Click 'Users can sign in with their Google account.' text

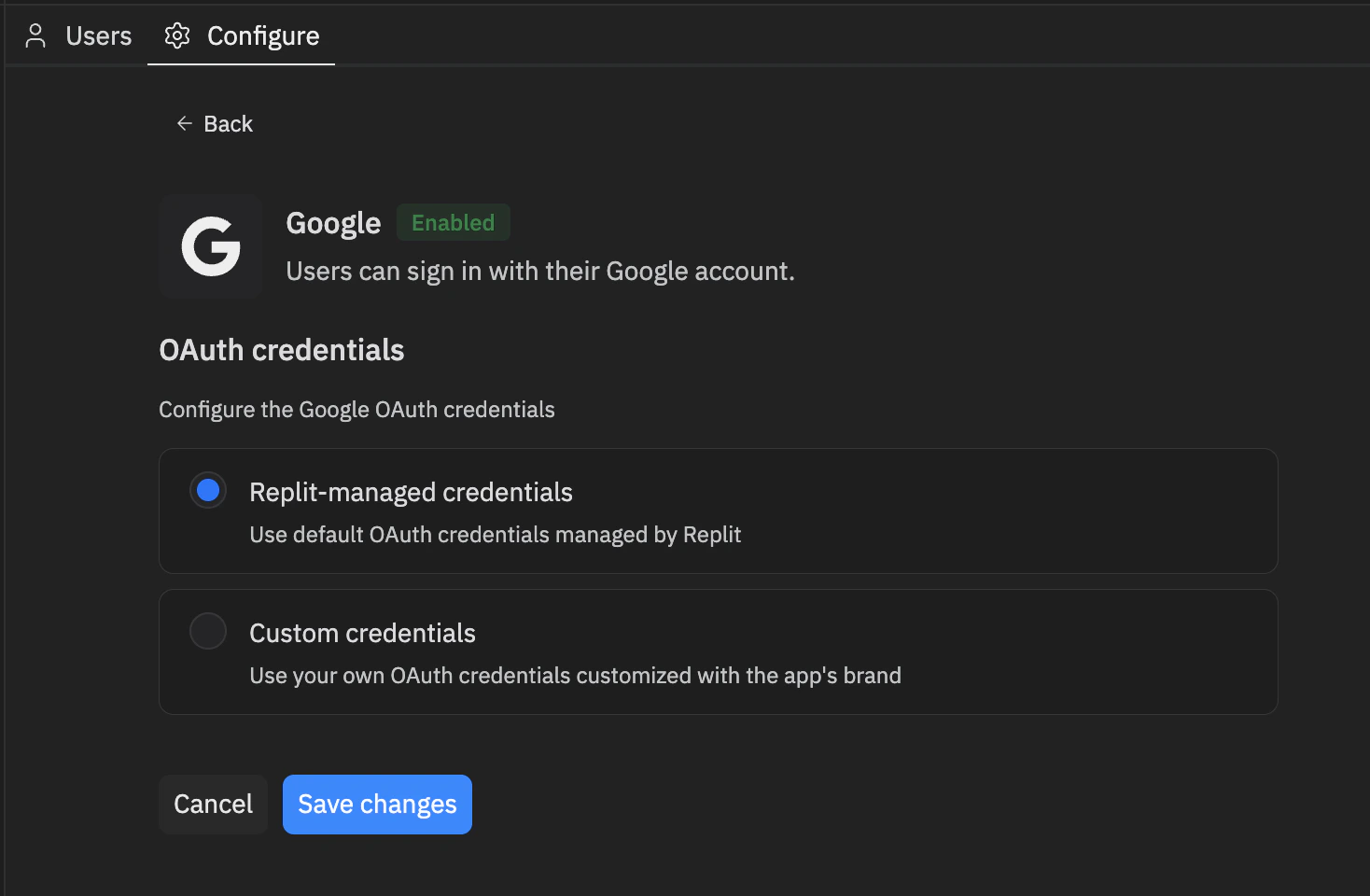tap(540, 272)
